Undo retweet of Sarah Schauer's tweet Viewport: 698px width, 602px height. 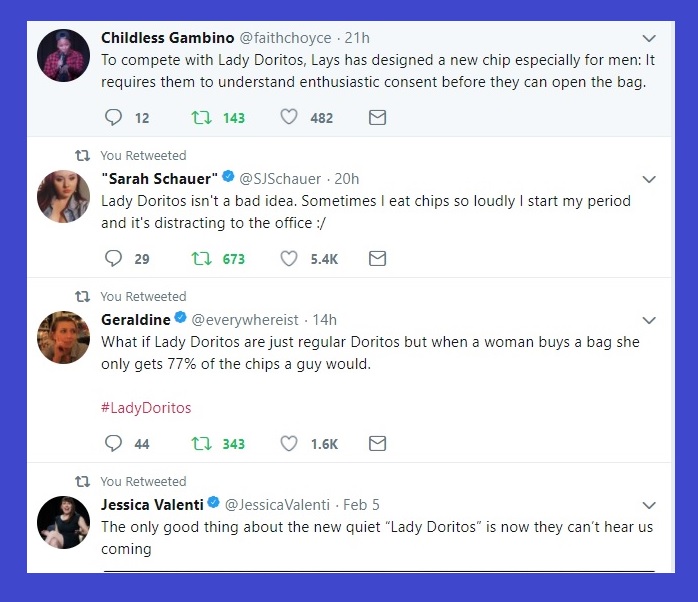click(200, 259)
